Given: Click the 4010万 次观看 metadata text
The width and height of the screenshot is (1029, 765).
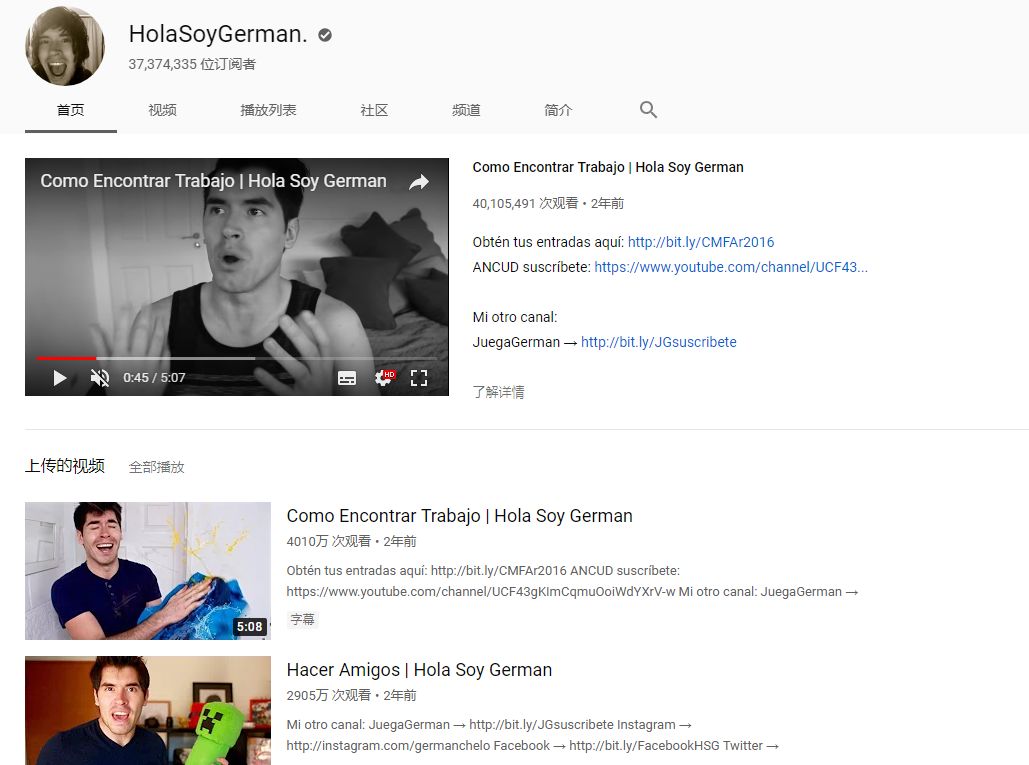Looking at the screenshot, I should [329, 541].
